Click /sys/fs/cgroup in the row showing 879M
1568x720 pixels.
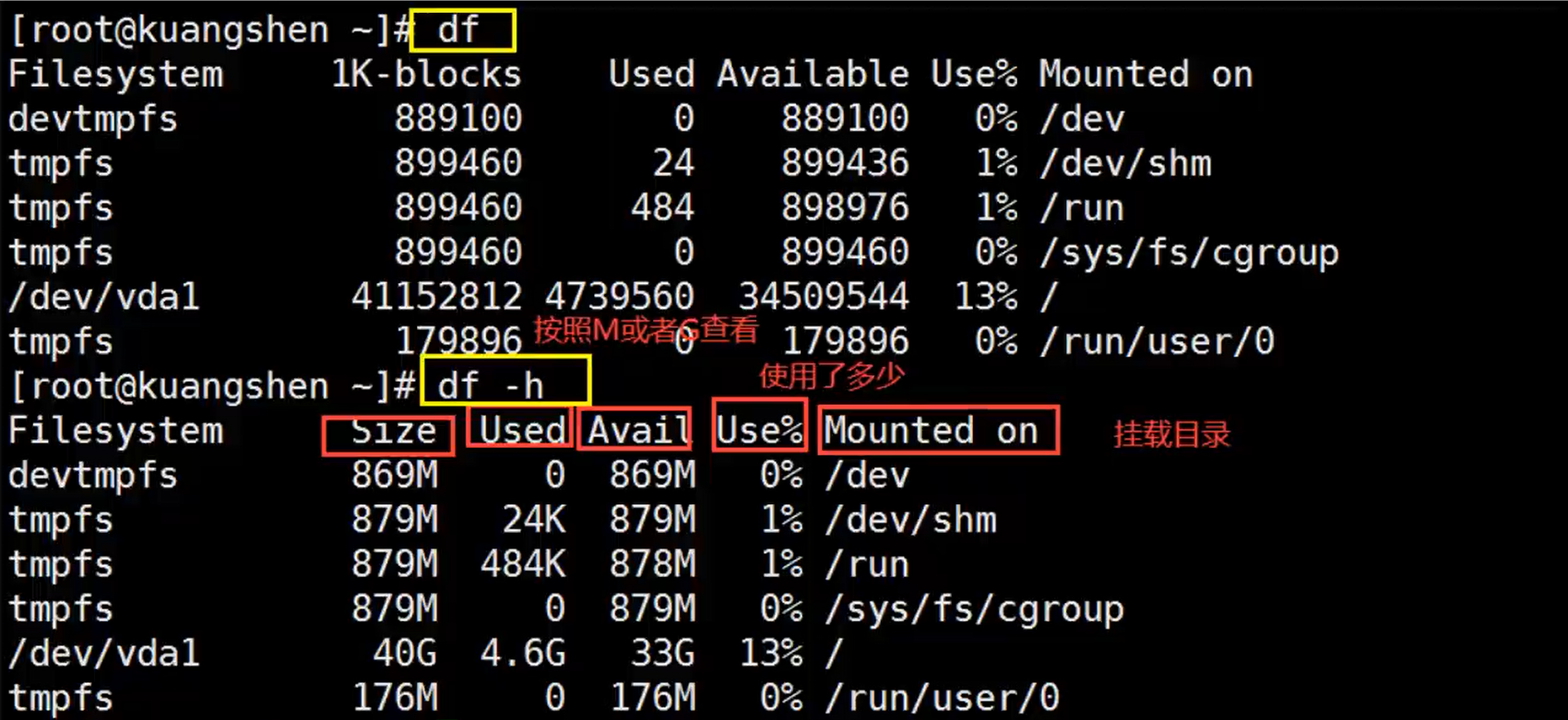[974, 609]
